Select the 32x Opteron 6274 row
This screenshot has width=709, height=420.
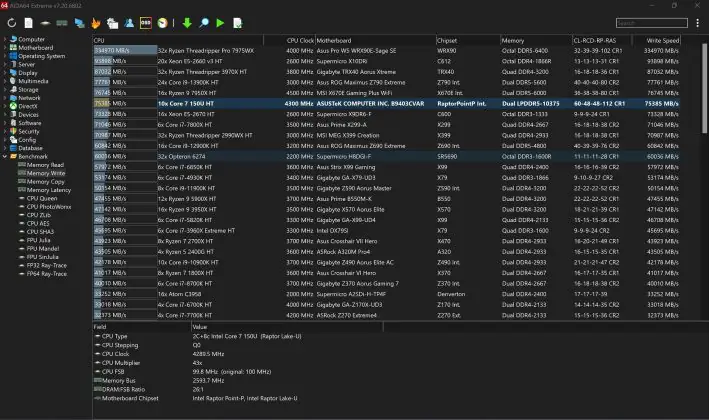click(387, 156)
